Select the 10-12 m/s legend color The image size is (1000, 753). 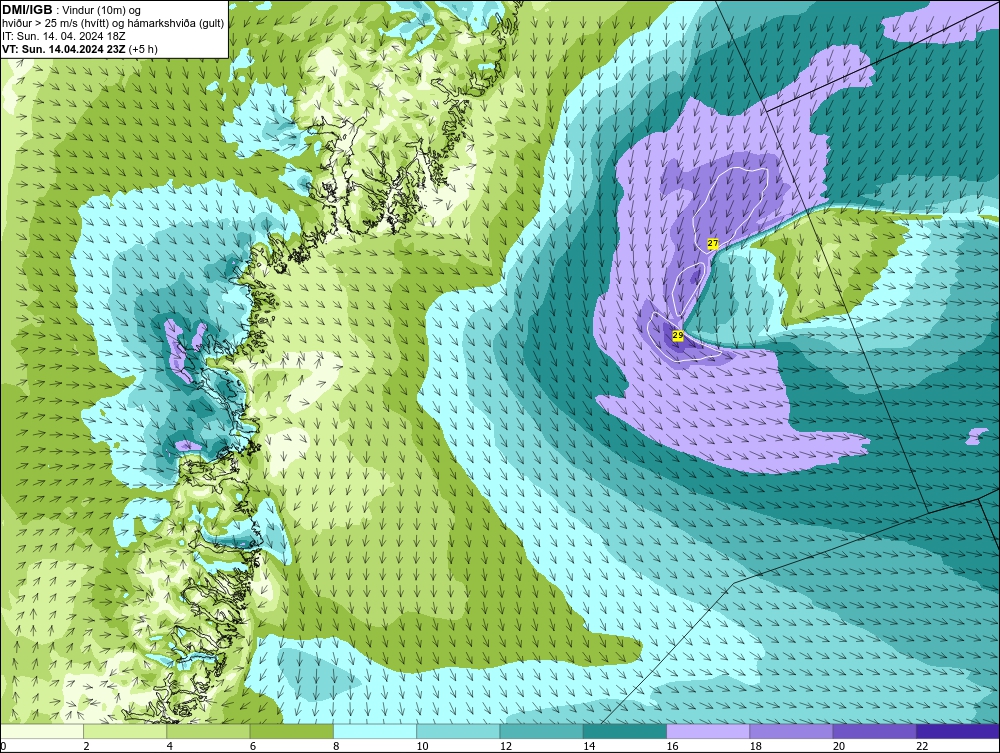[x=458, y=731]
